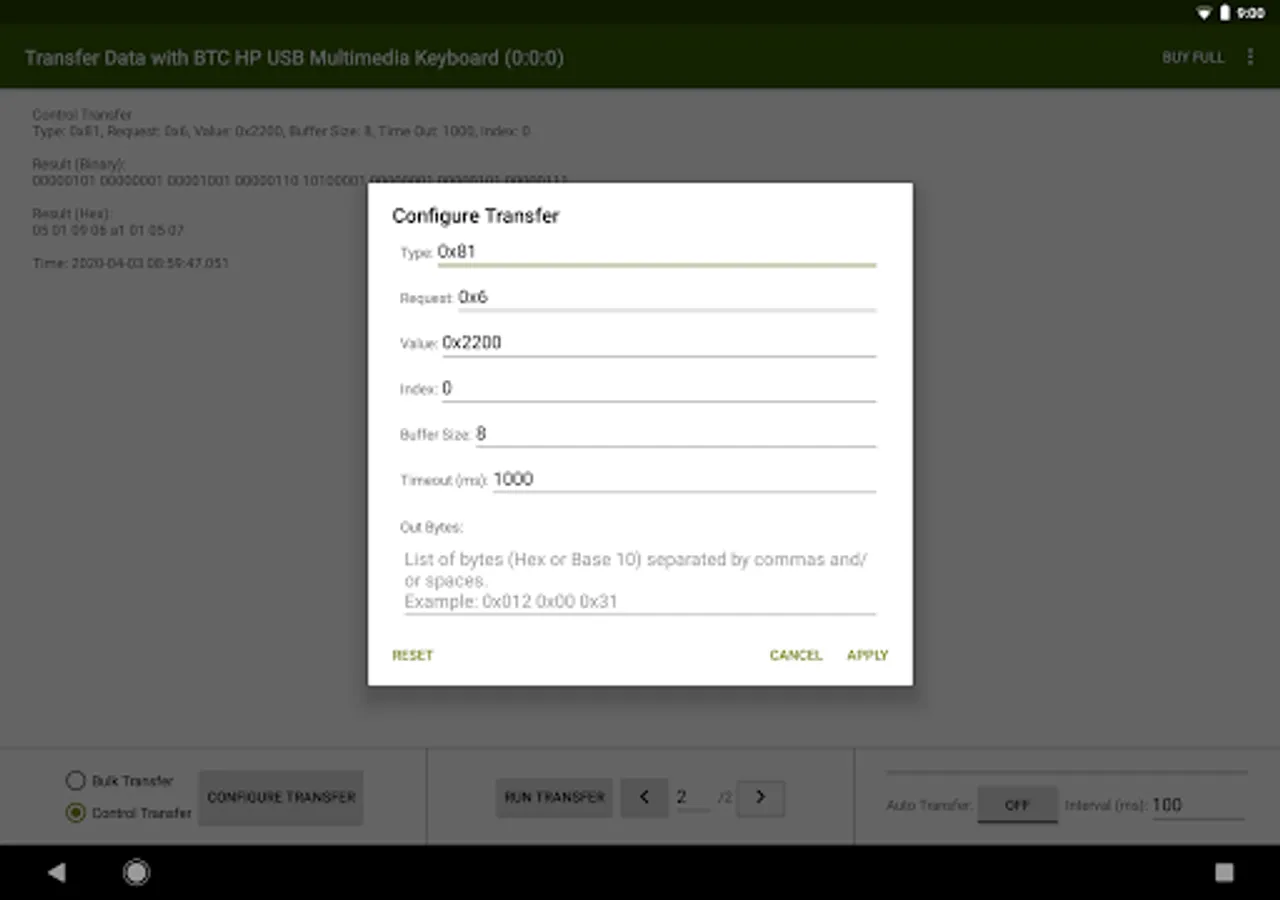Click the RUN TRANSFER button
Image resolution: width=1280 pixels, height=900 pixels.
[x=554, y=797]
